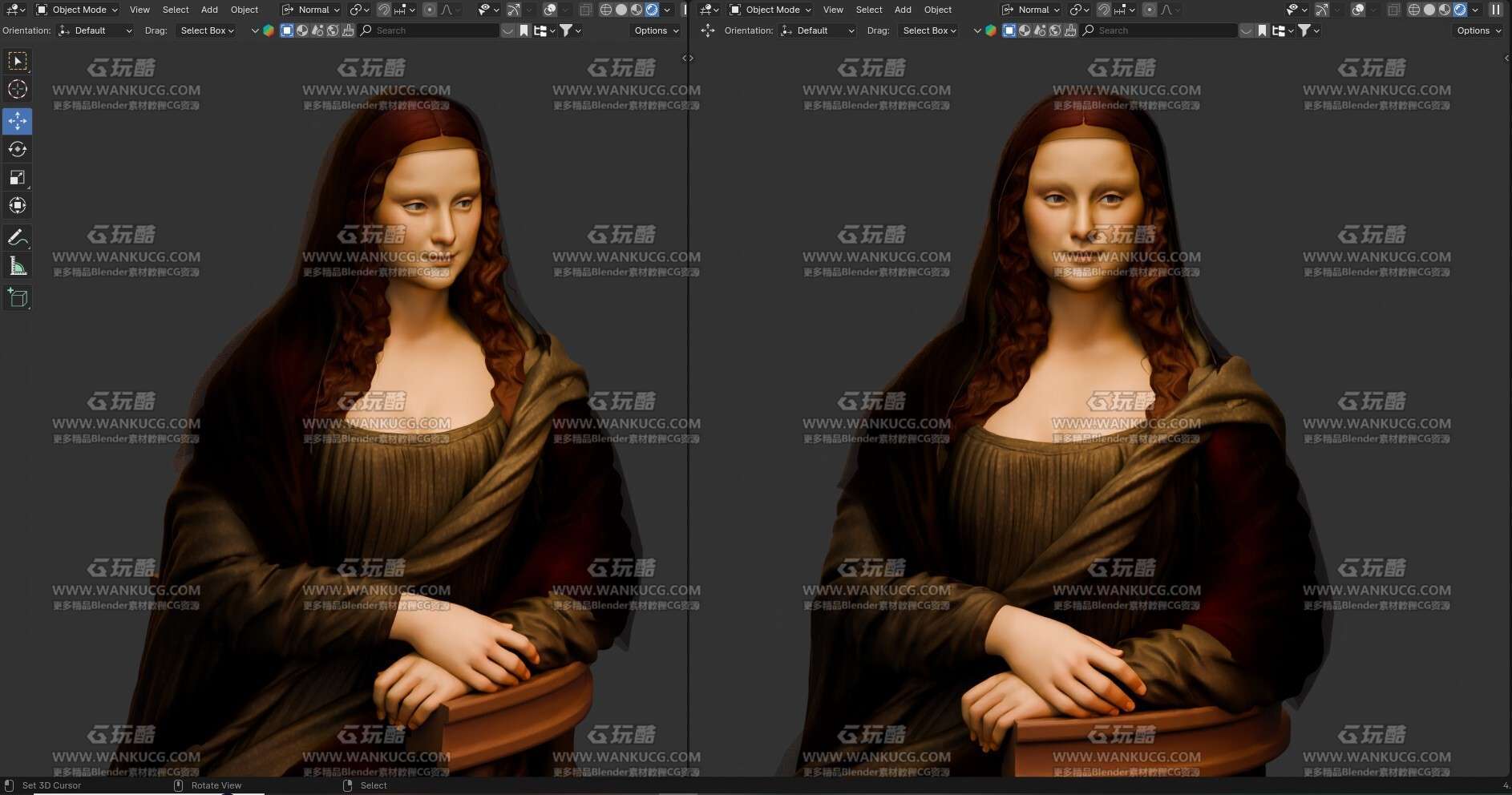Toggle gizmos display in left viewport
The width and height of the screenshot is (1512, 795).
(513, 10)
